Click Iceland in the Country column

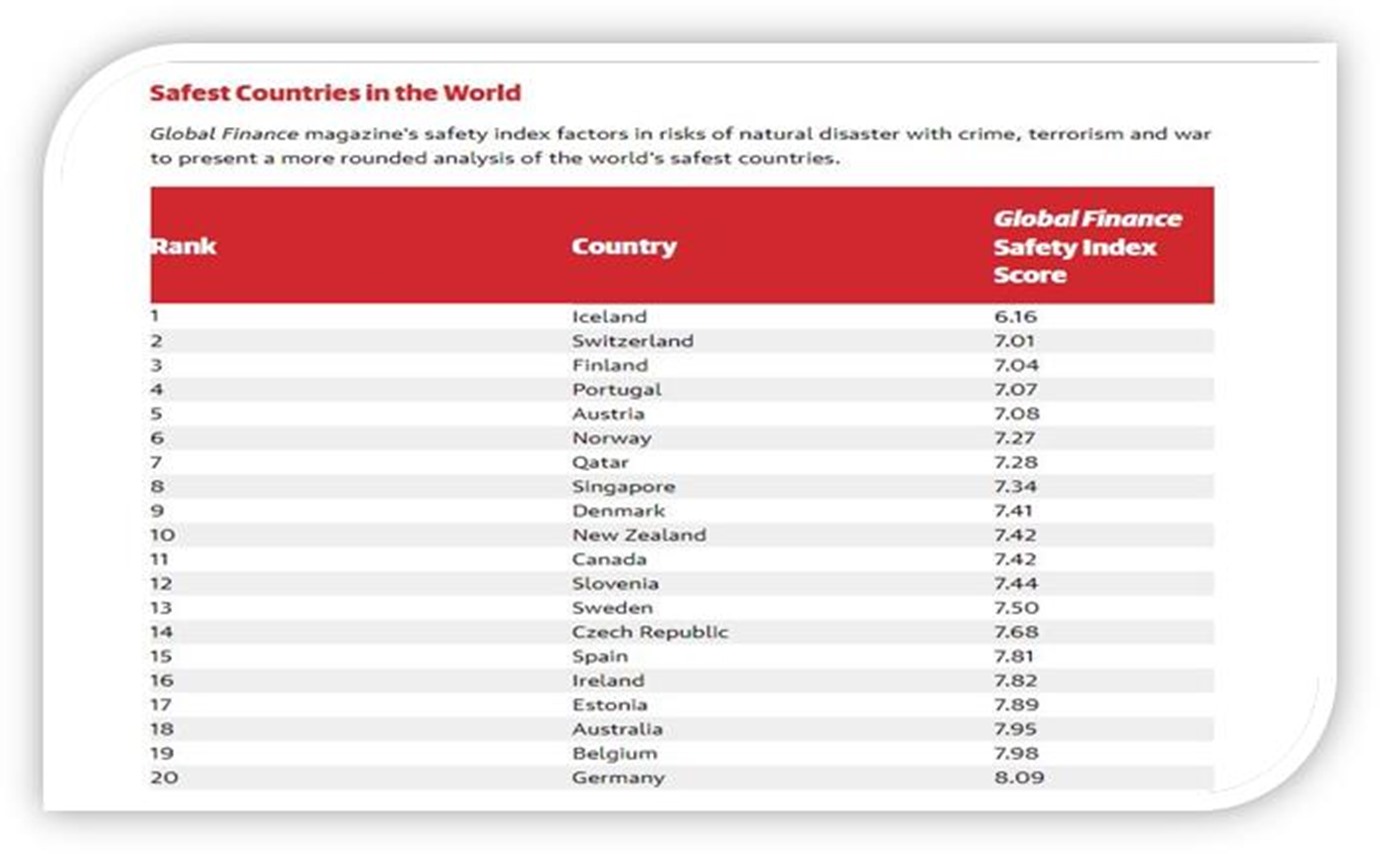click(609, 316)
